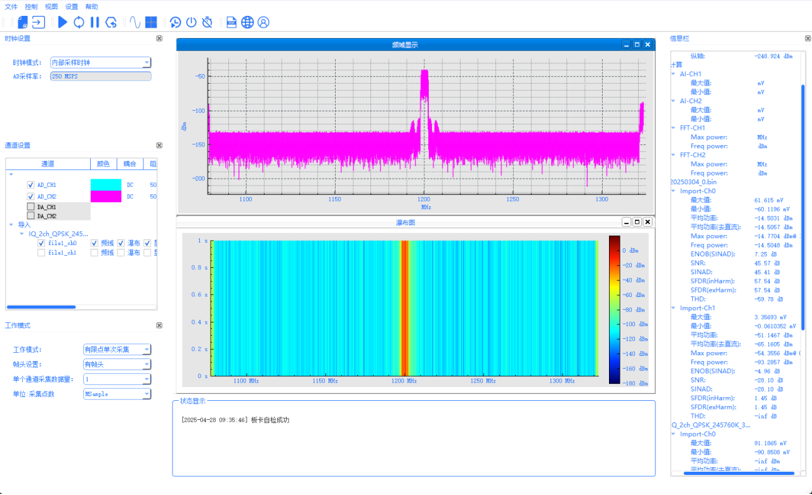Viewport: 812px width, 495px height.
Task: Click the AD采样率 input field
Action: click(100, 76)
